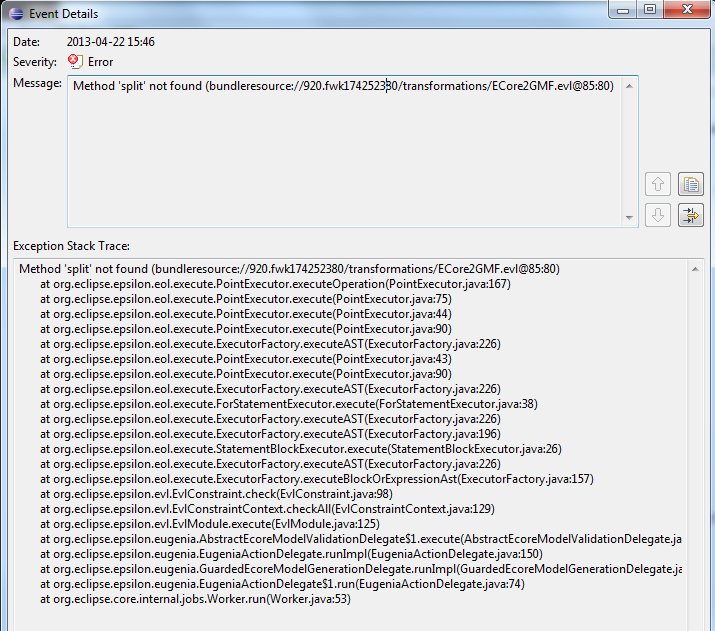
Task: Click the red Error severity icon
Action: tap(75, 61)
